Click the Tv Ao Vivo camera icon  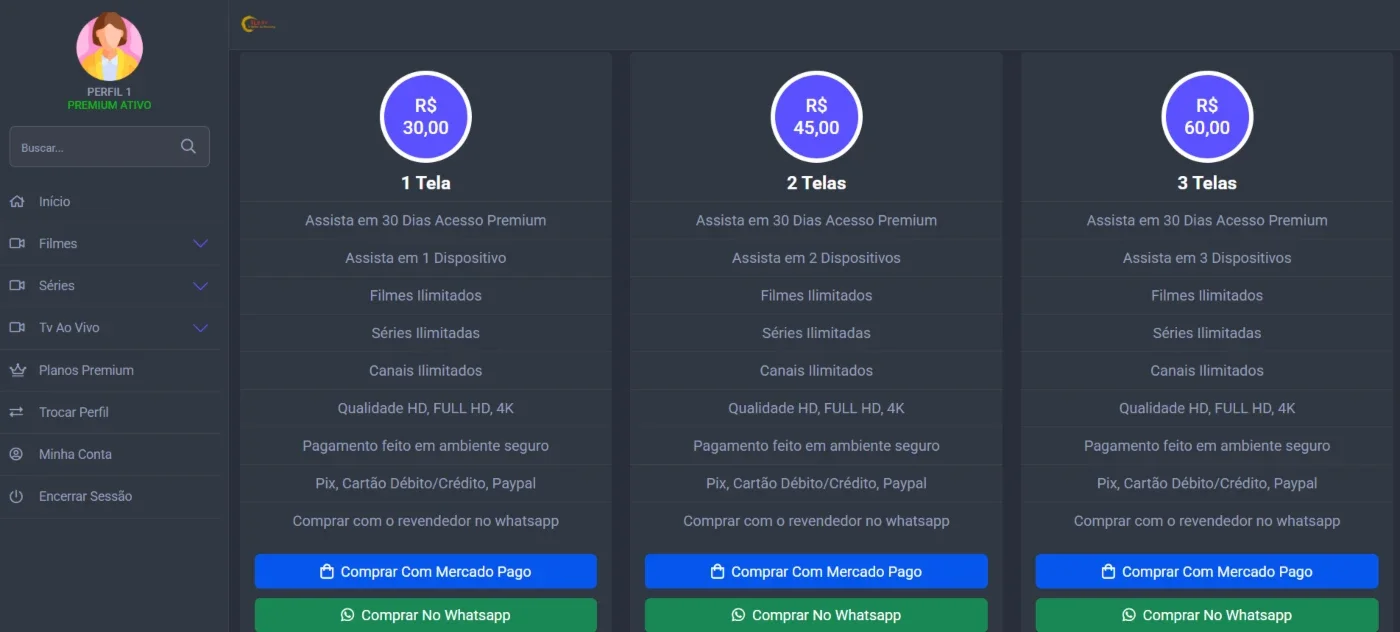tap(17, 327)
